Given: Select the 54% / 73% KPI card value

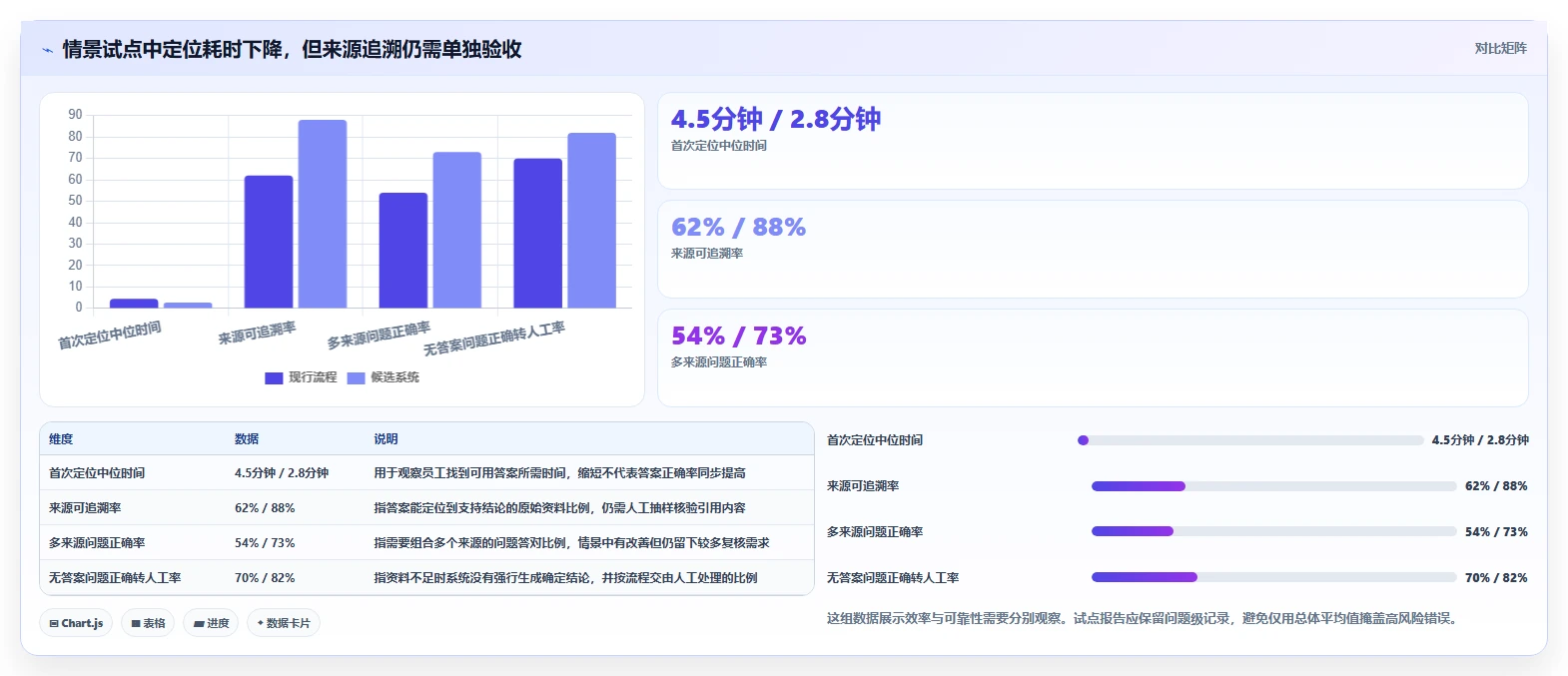Looking at the screenshot, I should [738, 336].
